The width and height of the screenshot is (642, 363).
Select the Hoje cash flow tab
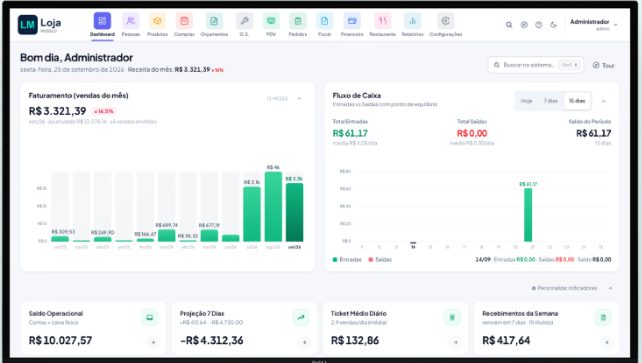coord(527,101)
